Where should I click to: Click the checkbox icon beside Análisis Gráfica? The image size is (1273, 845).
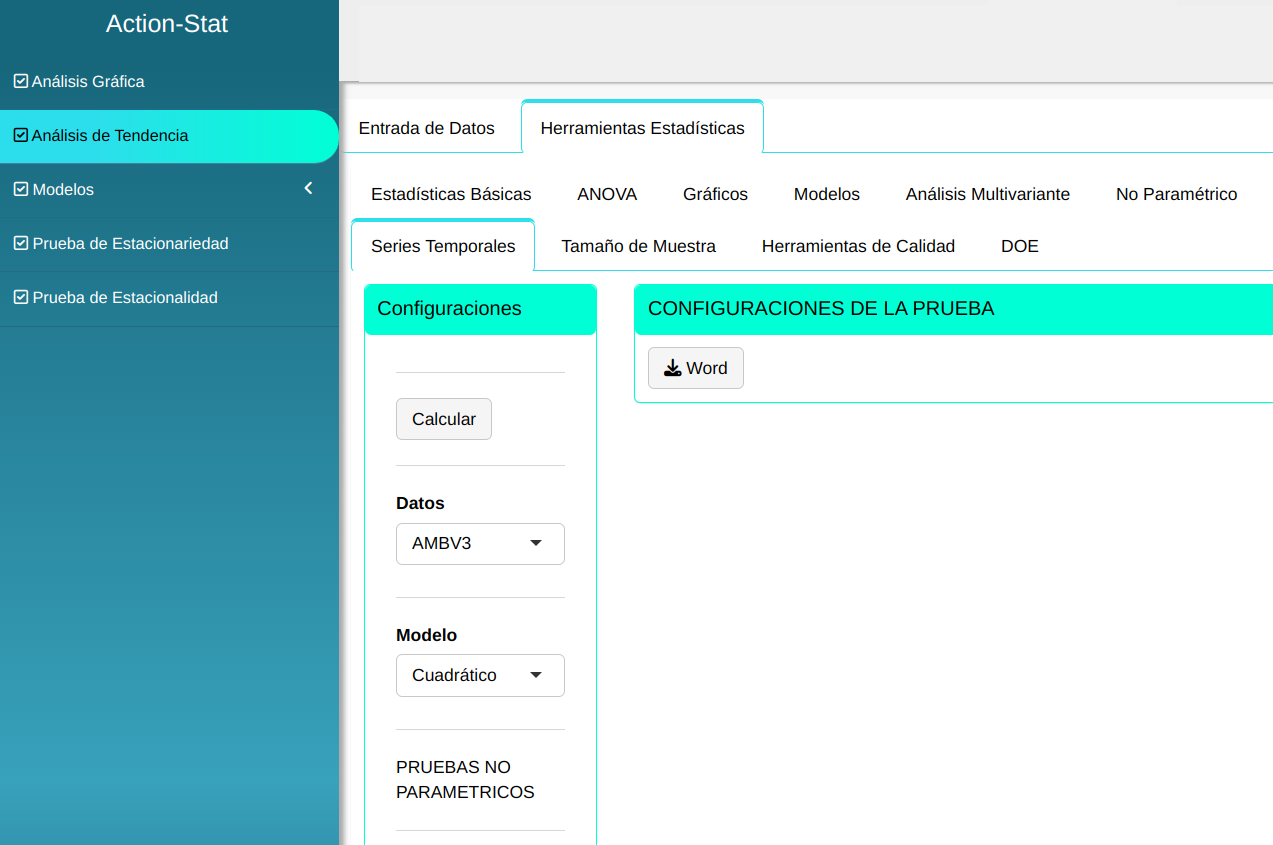click(20, 81)
